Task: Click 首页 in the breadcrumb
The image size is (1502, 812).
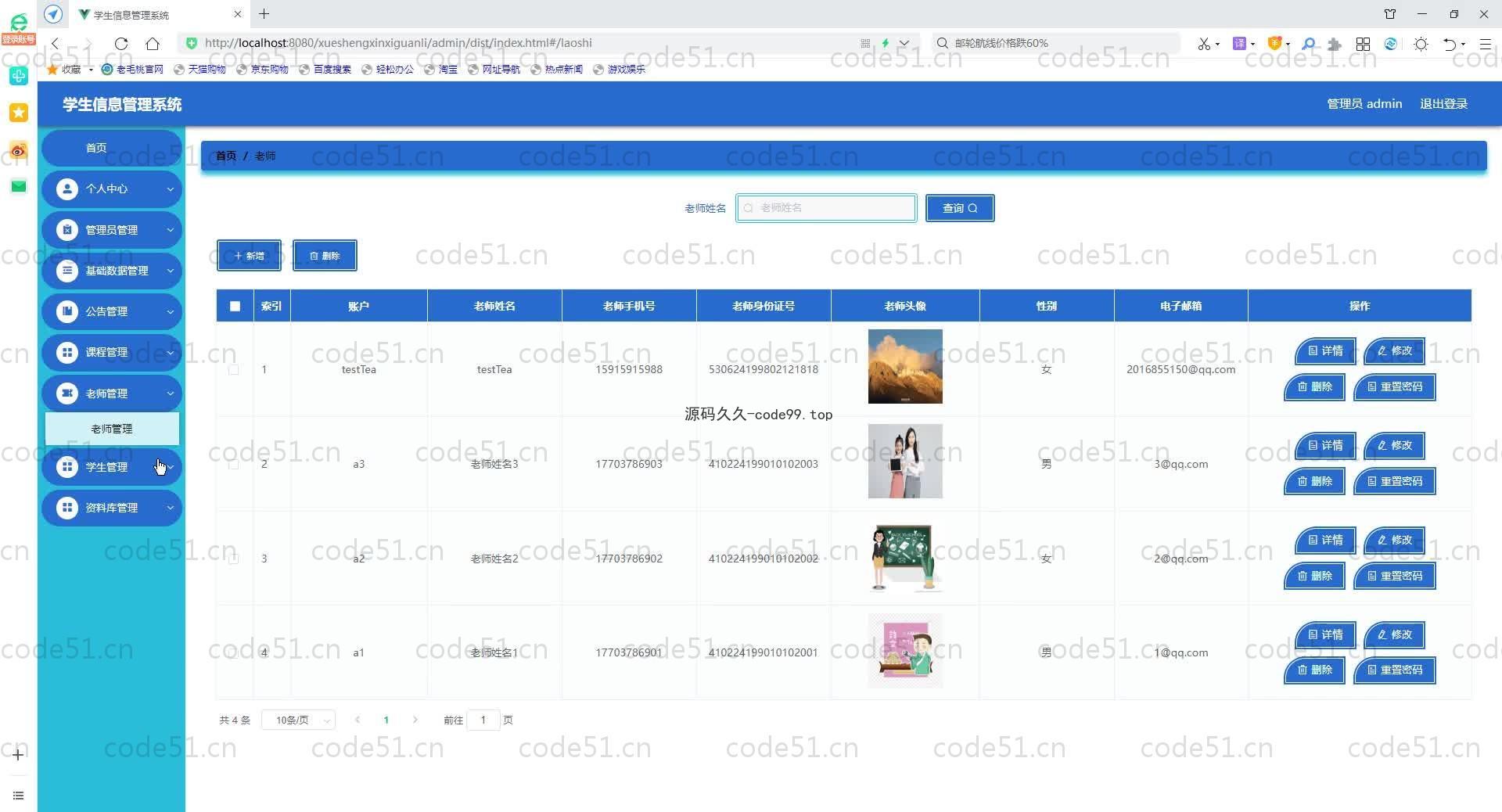Action: pos(226,156)
